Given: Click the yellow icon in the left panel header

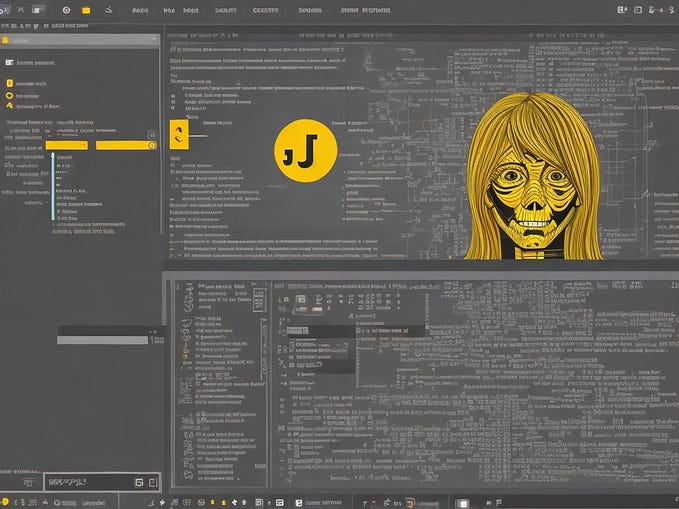Looking at the screenshot, I should click(5, 40).
